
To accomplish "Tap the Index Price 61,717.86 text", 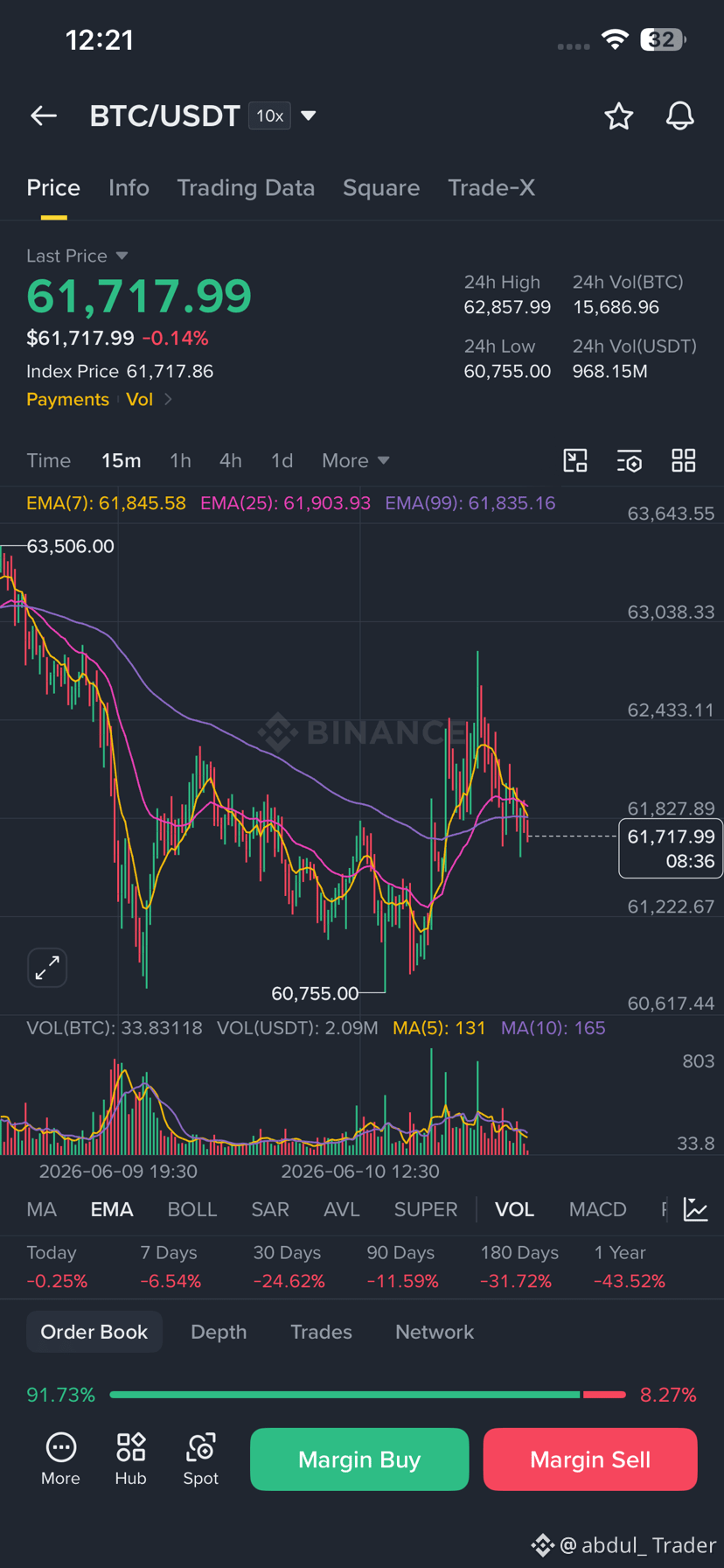I will tap(120, 371).
